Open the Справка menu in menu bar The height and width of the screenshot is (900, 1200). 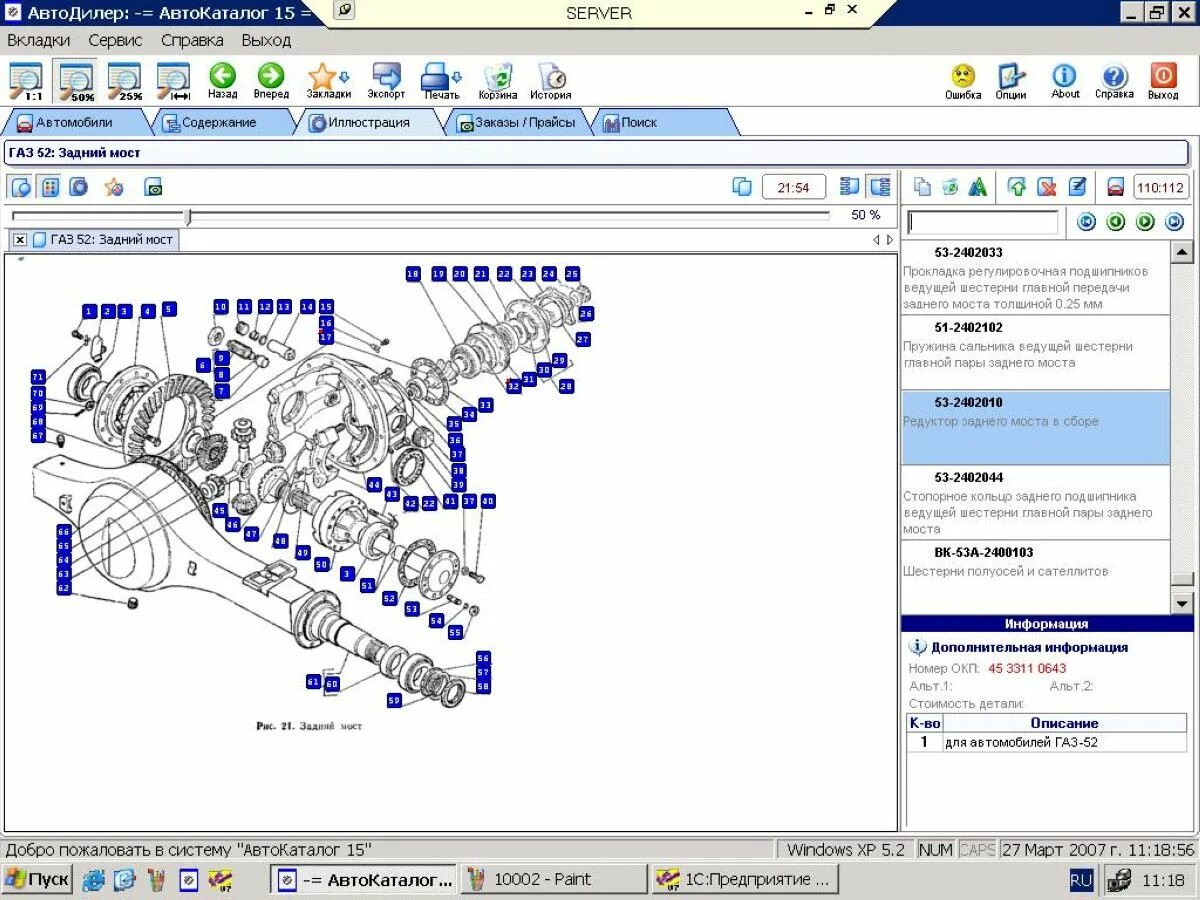coord(192,41)
